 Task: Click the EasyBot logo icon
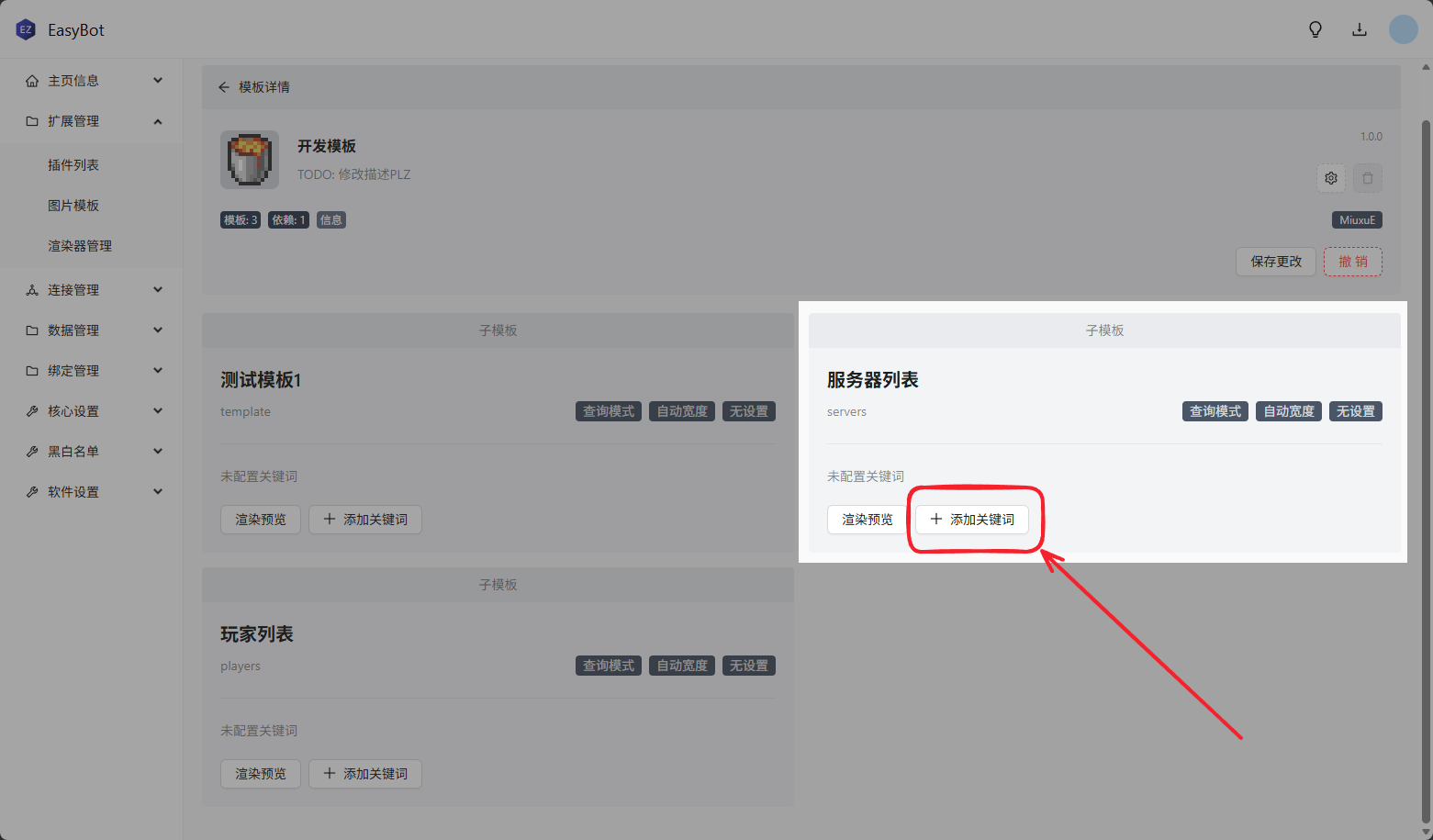26,29
